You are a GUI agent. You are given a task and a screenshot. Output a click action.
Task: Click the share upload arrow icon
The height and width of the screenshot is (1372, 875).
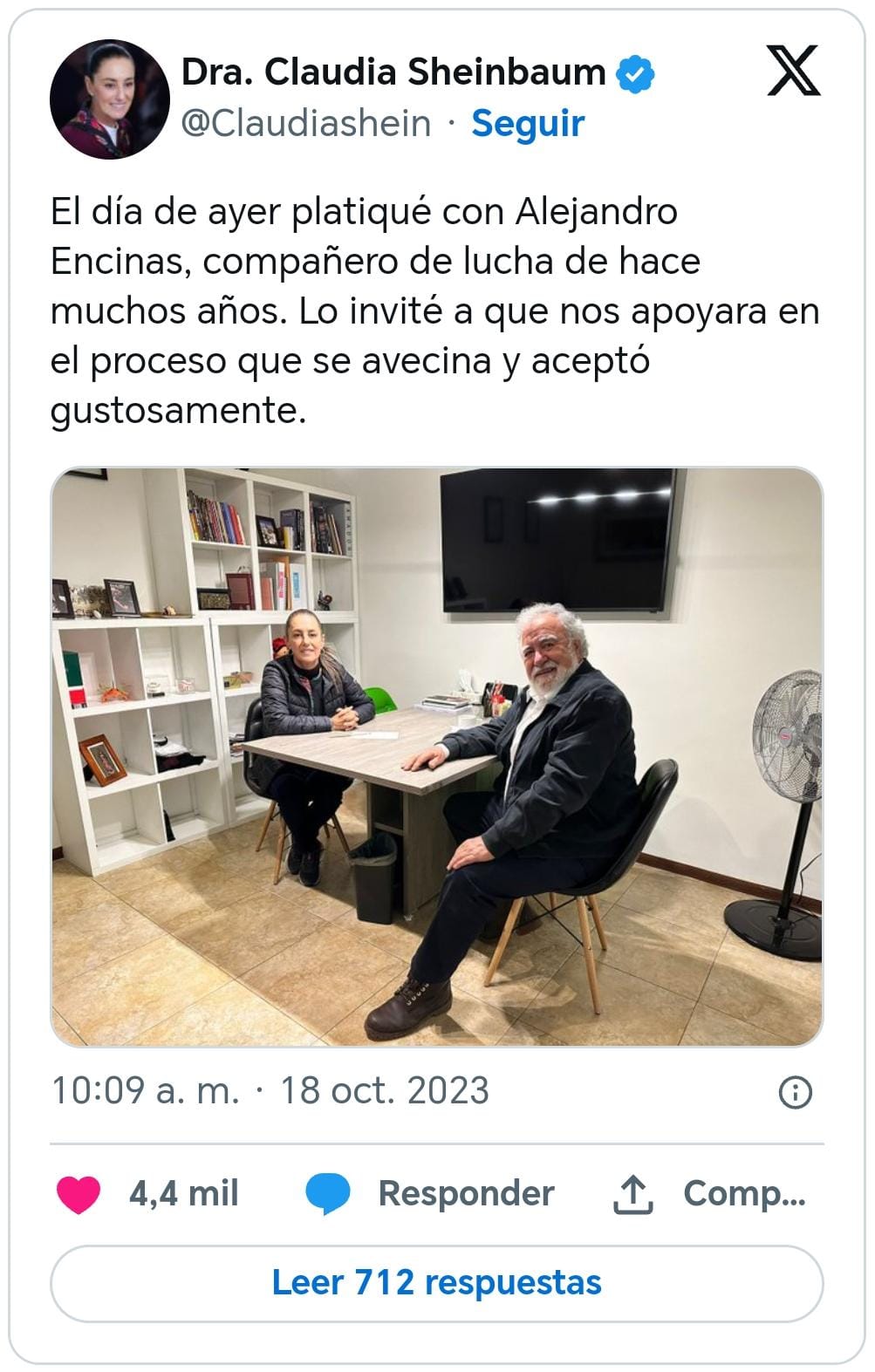click(x=633, y=1194)
